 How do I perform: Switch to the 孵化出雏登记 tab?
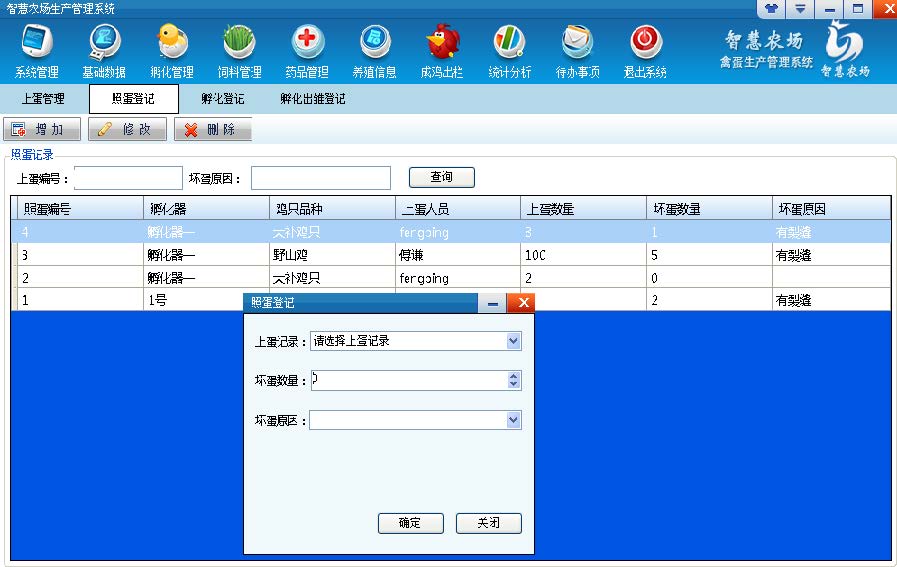[313, 99]
